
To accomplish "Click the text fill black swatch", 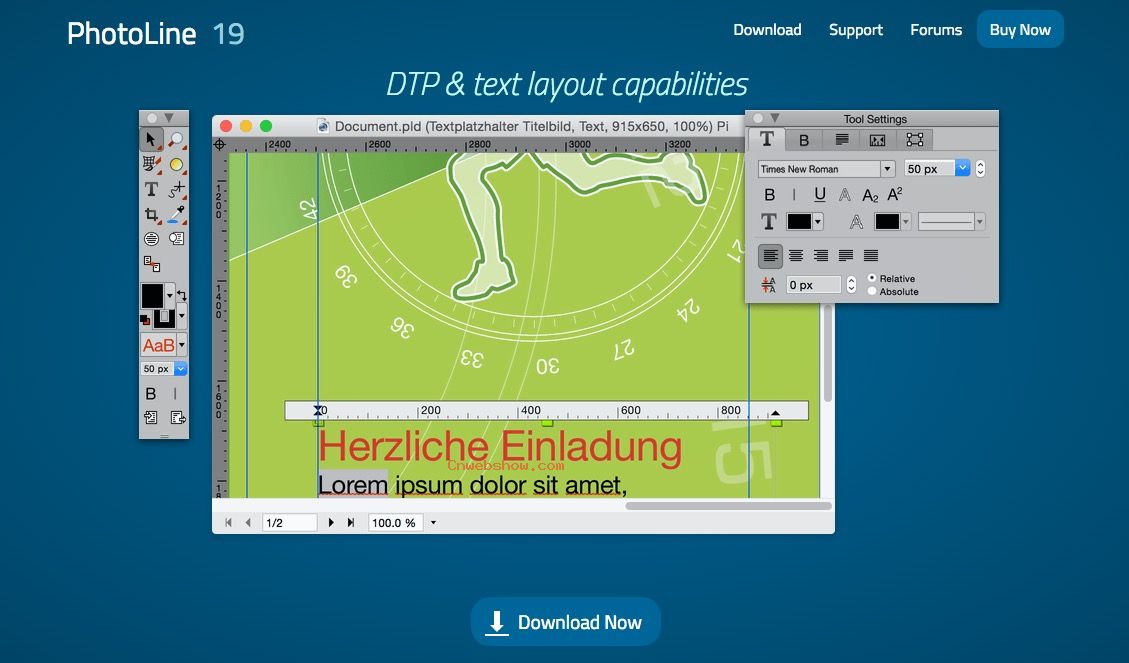I will point(799,222).
